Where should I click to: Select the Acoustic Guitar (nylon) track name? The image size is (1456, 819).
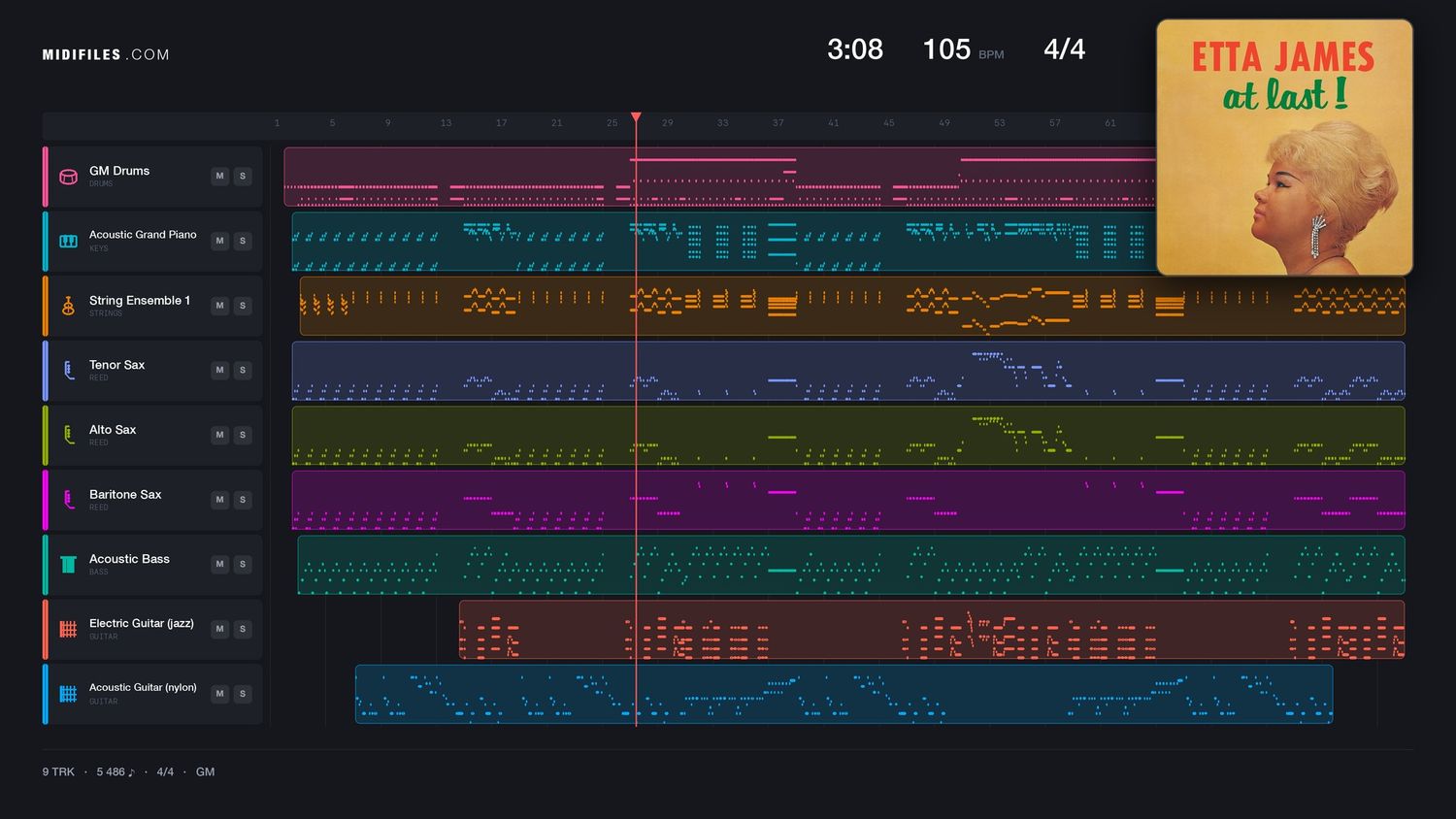143,687
